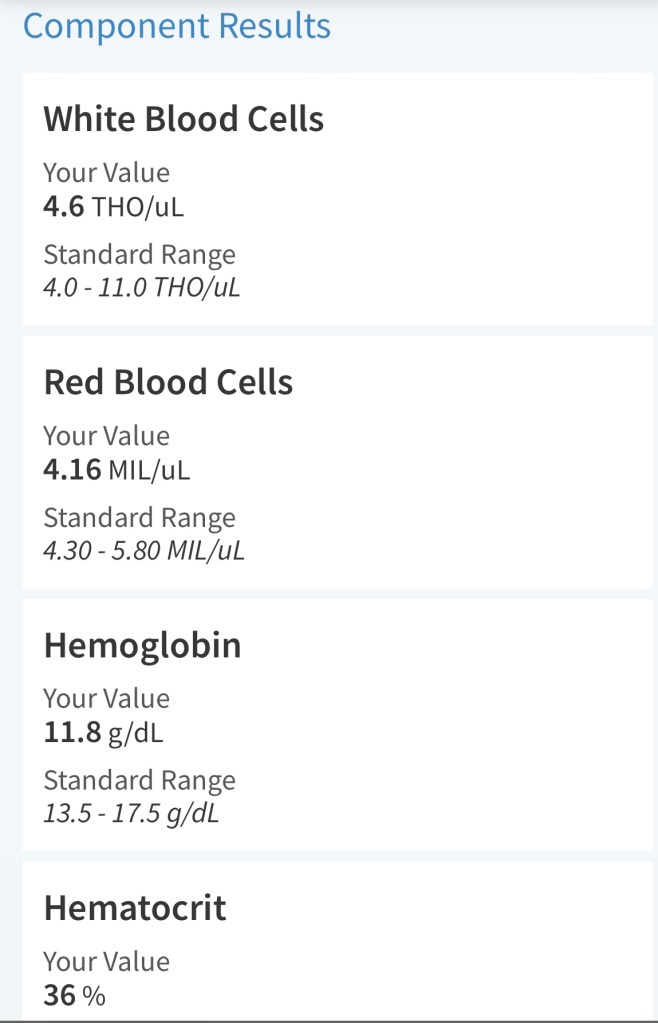Click Your Value label under Red Blood Cells
This screenshot has width=658, height=1023.
point(106,436)
